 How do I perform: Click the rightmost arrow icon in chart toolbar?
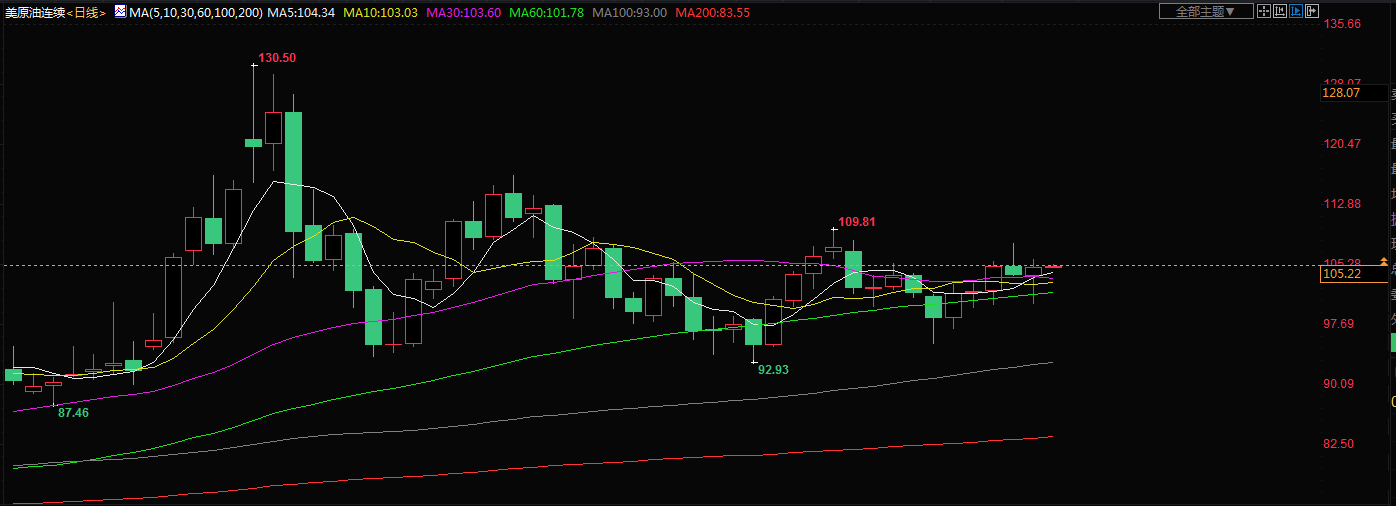(x=1312, y=11)
